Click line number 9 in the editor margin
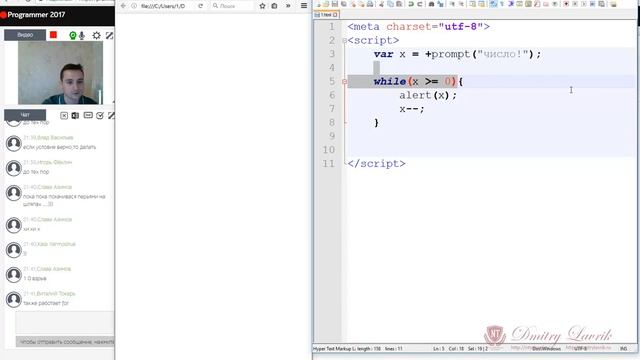640x360 pixels. [331, 136]
